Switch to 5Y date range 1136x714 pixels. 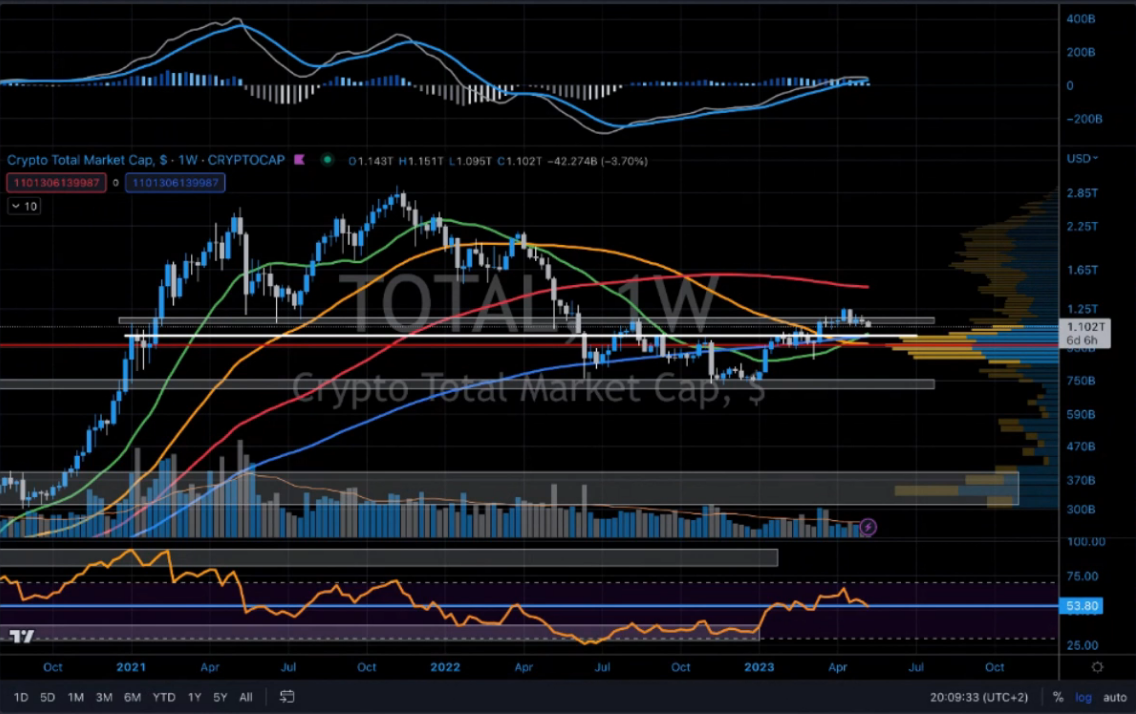click(x=219, y=697)
